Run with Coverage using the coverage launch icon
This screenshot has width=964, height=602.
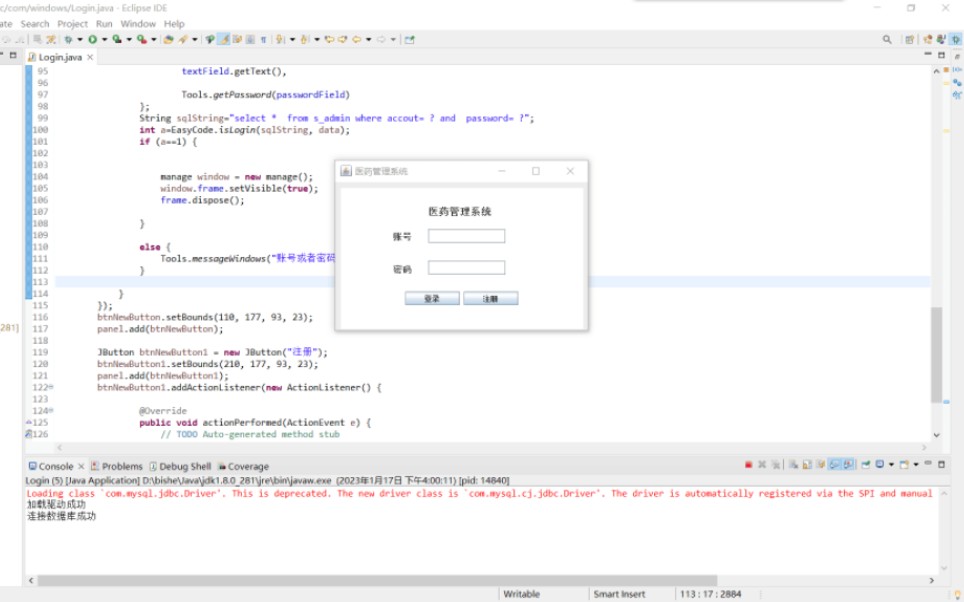click(x=116, y=40)
